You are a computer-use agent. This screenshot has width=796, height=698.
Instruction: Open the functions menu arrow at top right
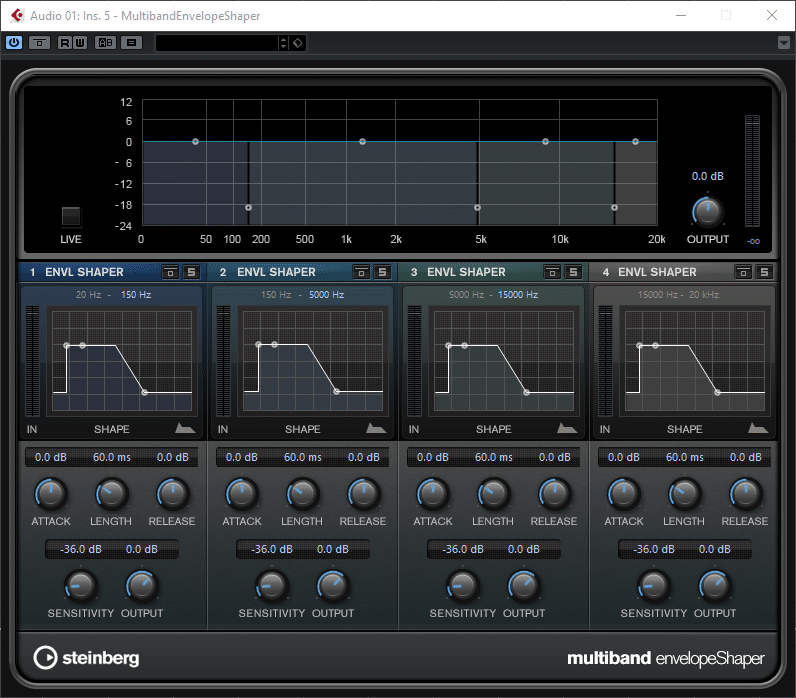tap(784, 43)
